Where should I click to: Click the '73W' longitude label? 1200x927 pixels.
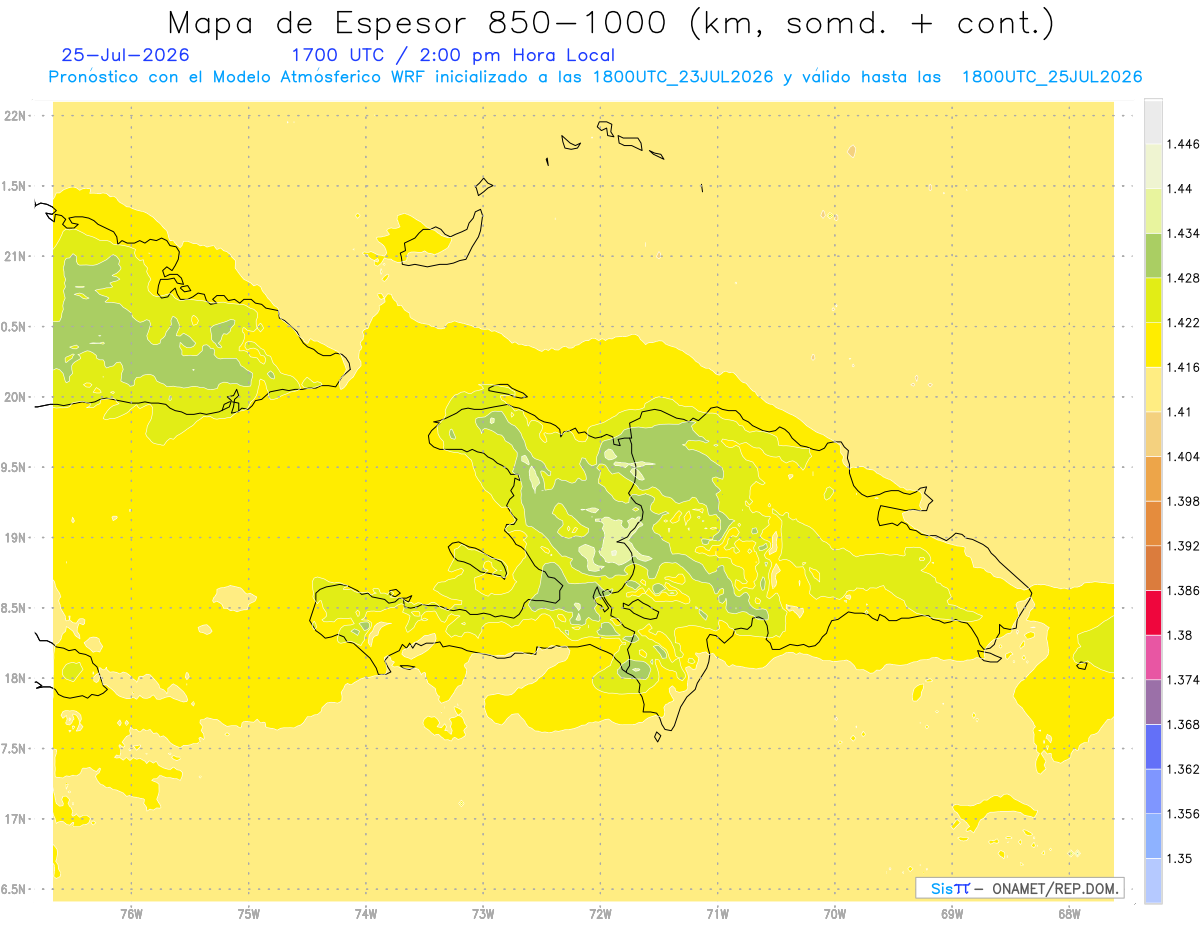click(x=483, y=914)
